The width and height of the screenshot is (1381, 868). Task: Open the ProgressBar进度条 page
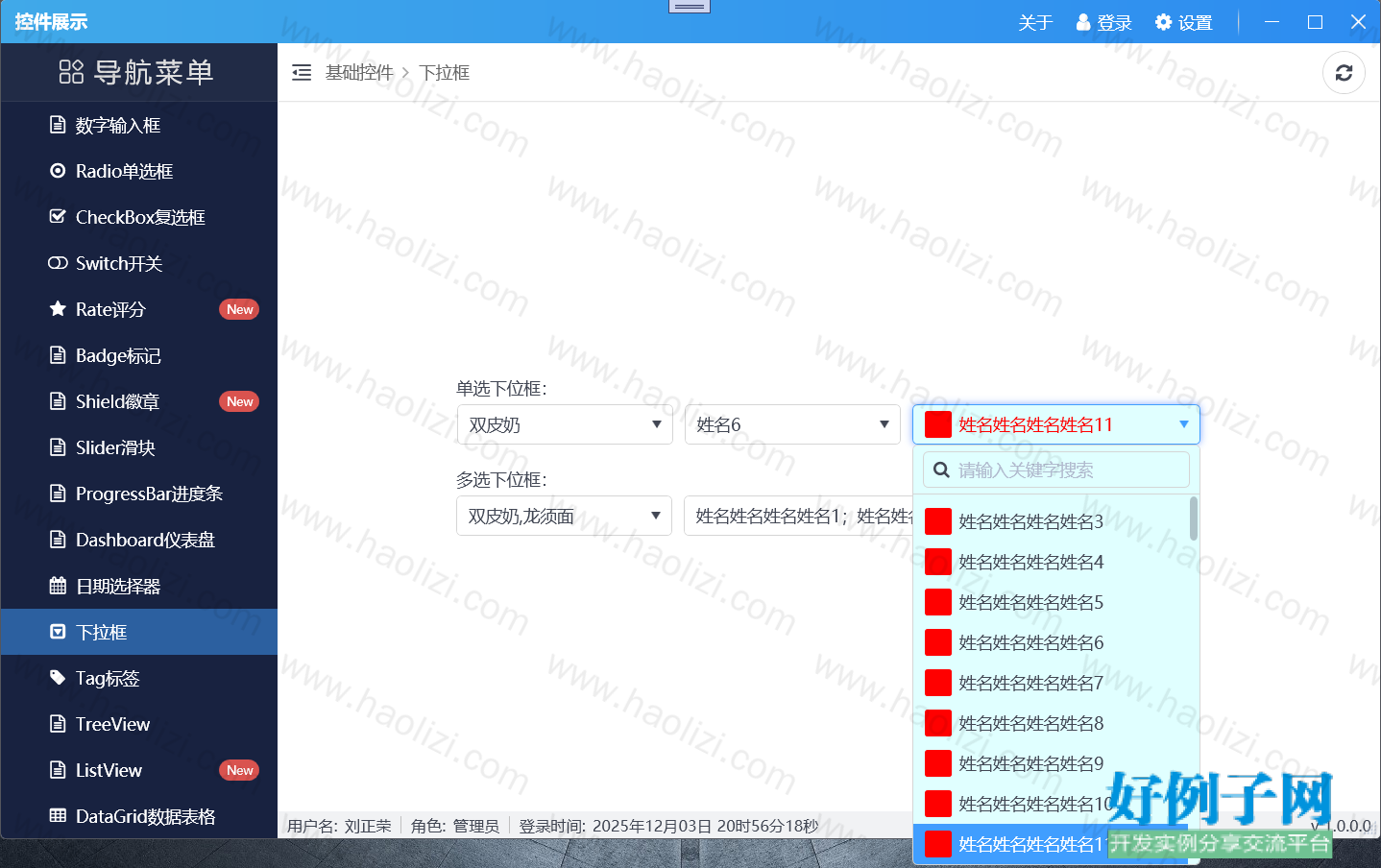click(139, 494)
